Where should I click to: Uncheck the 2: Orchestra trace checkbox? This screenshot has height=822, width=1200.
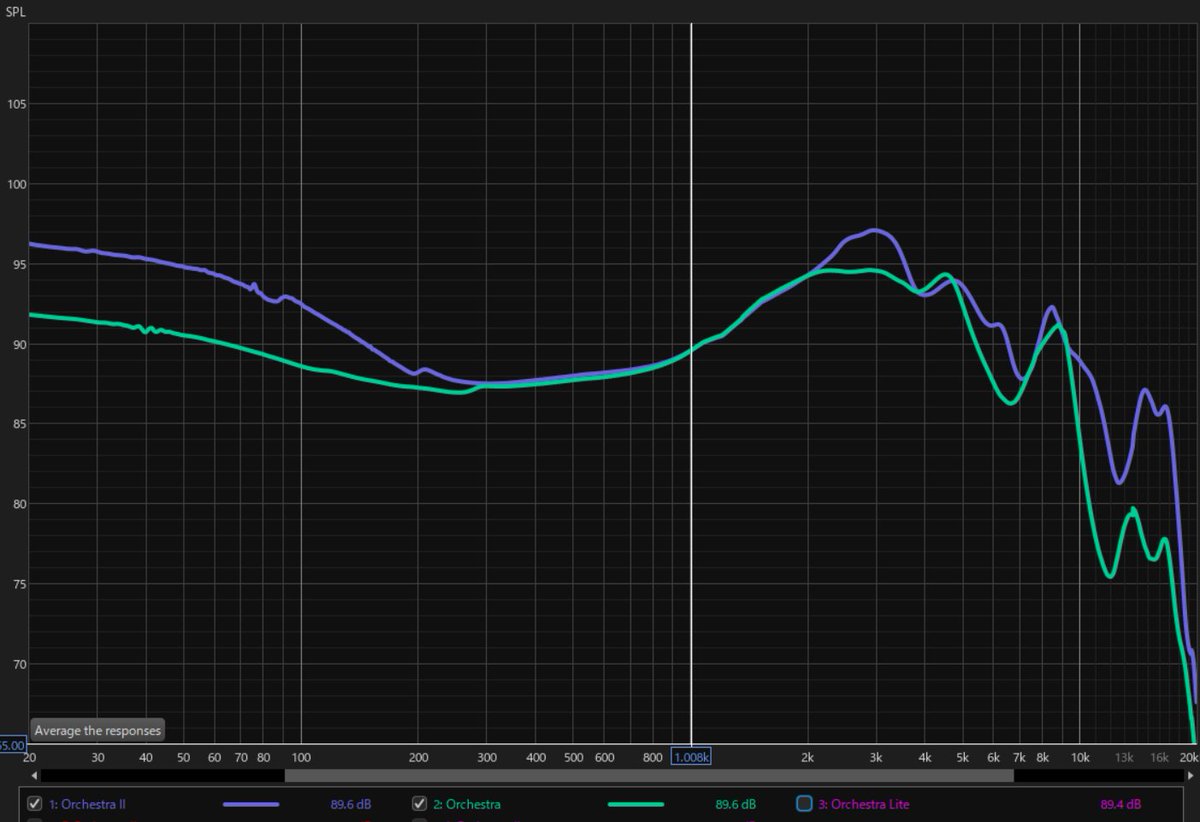click(419, 804)
